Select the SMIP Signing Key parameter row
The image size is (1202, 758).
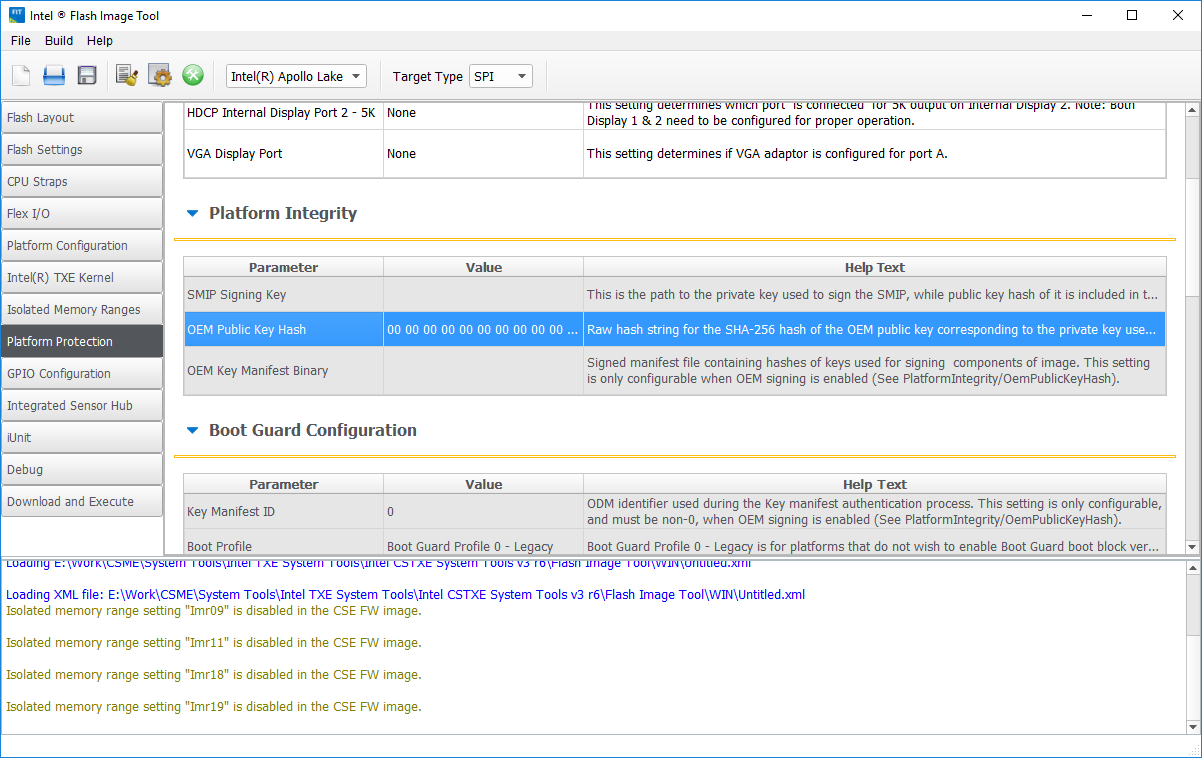283,295
